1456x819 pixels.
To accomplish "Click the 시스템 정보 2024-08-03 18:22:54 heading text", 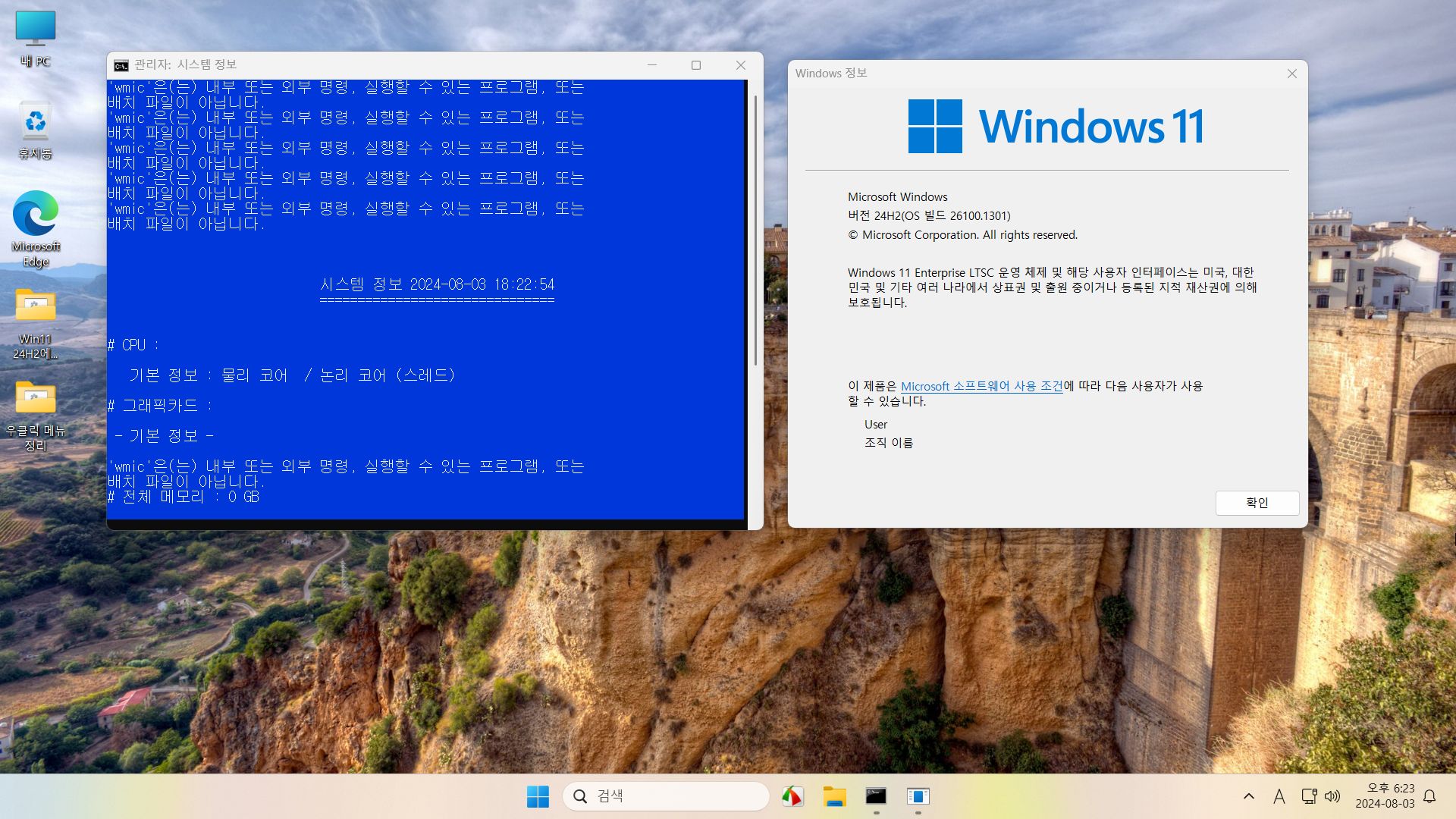I will pos(437,284).
